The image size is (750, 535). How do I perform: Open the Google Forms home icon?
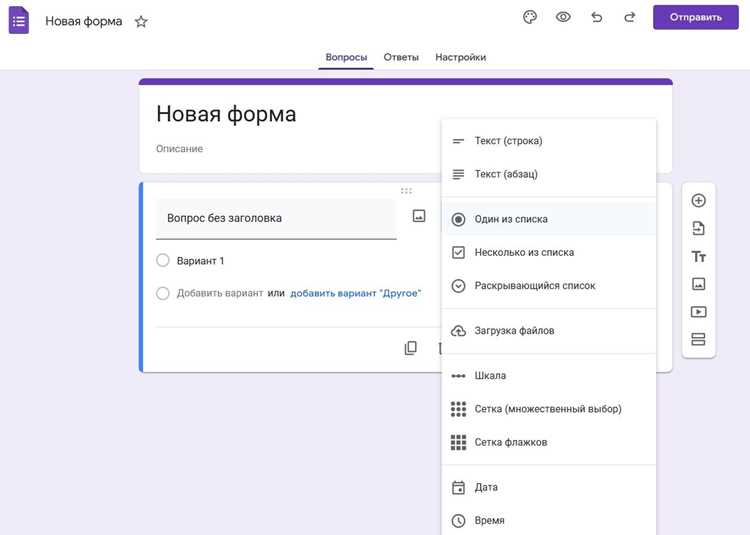coord(19,21)
